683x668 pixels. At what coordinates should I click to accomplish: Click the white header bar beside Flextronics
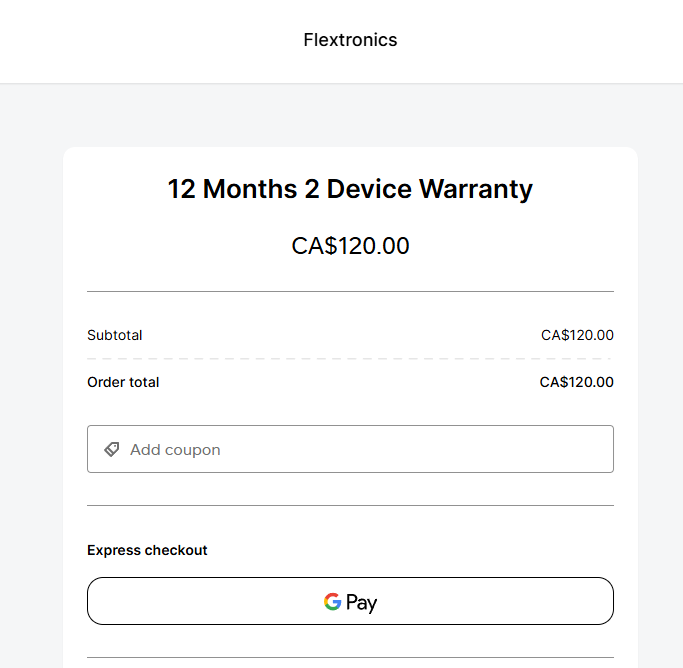coord(550,40)
